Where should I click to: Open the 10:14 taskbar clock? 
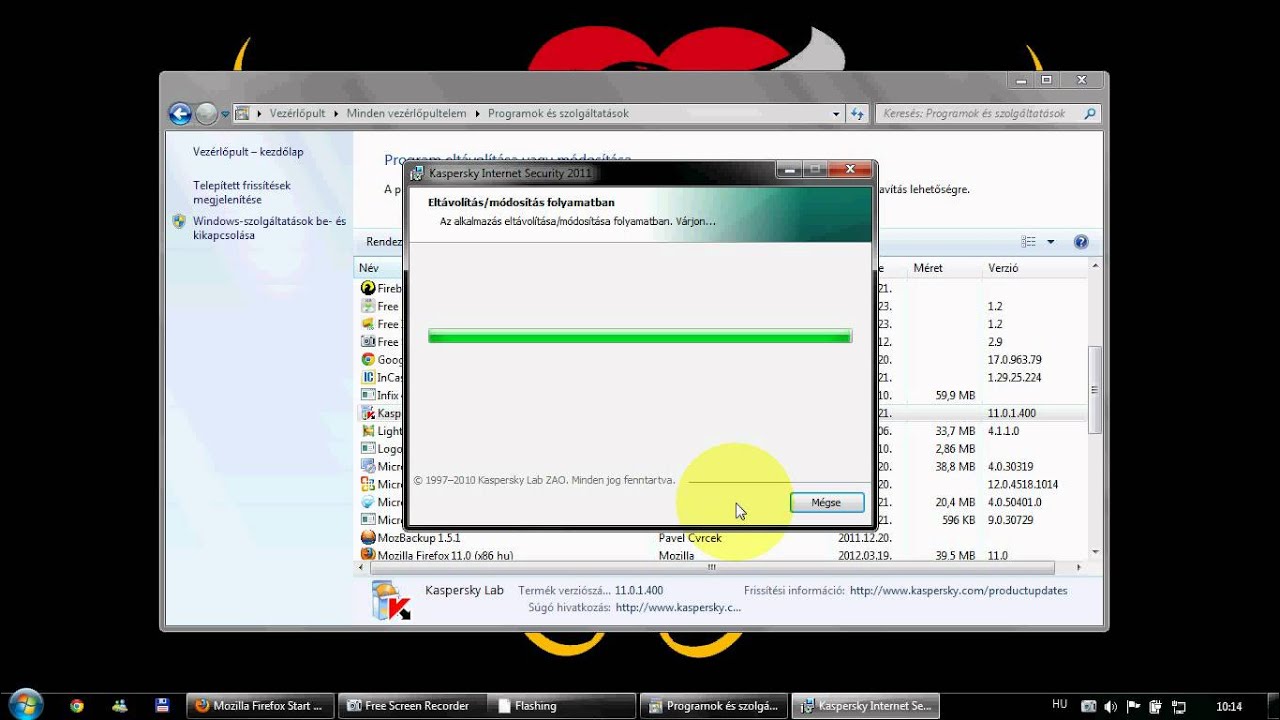point(1229,706)
